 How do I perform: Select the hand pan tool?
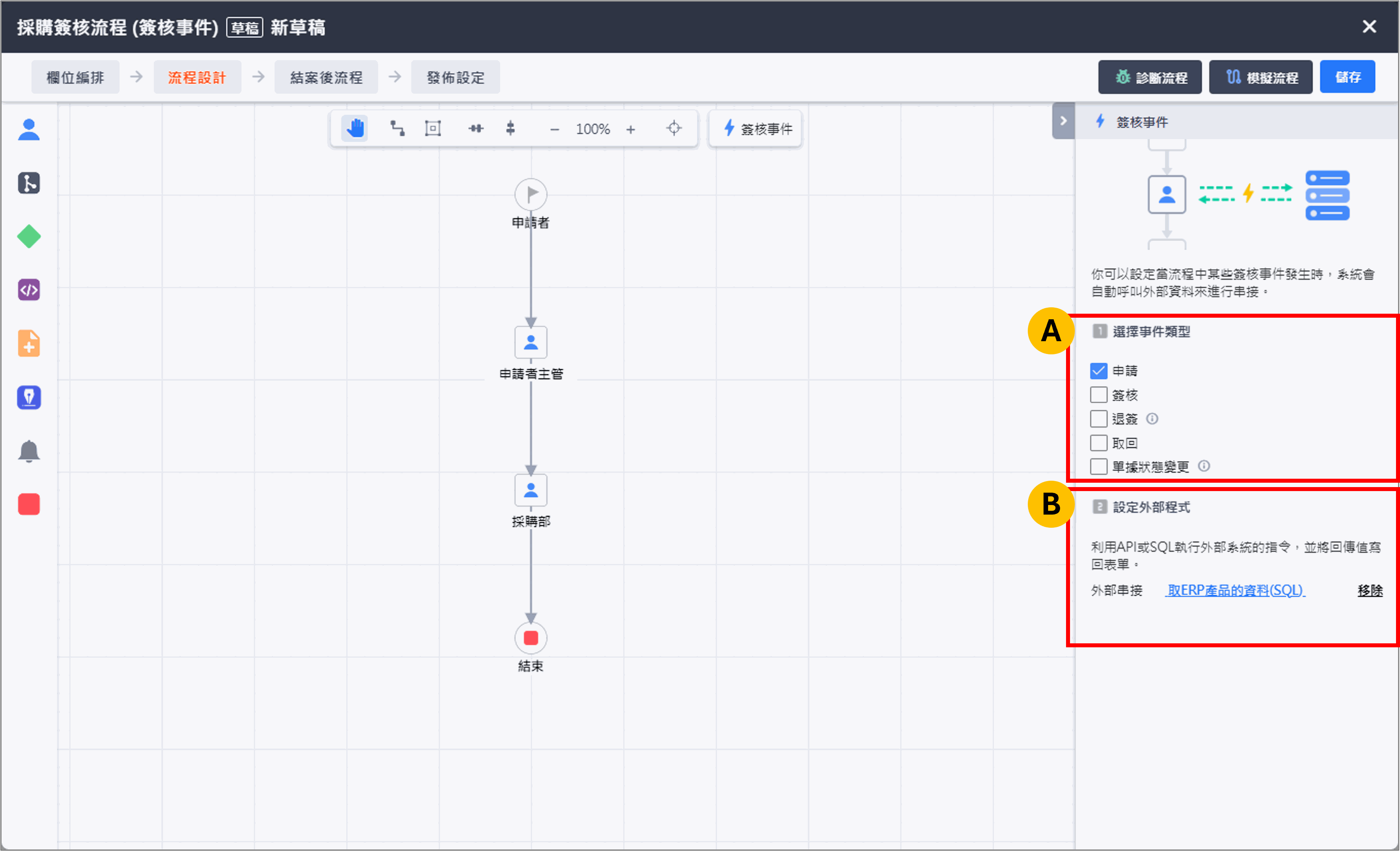click(355, 128)
